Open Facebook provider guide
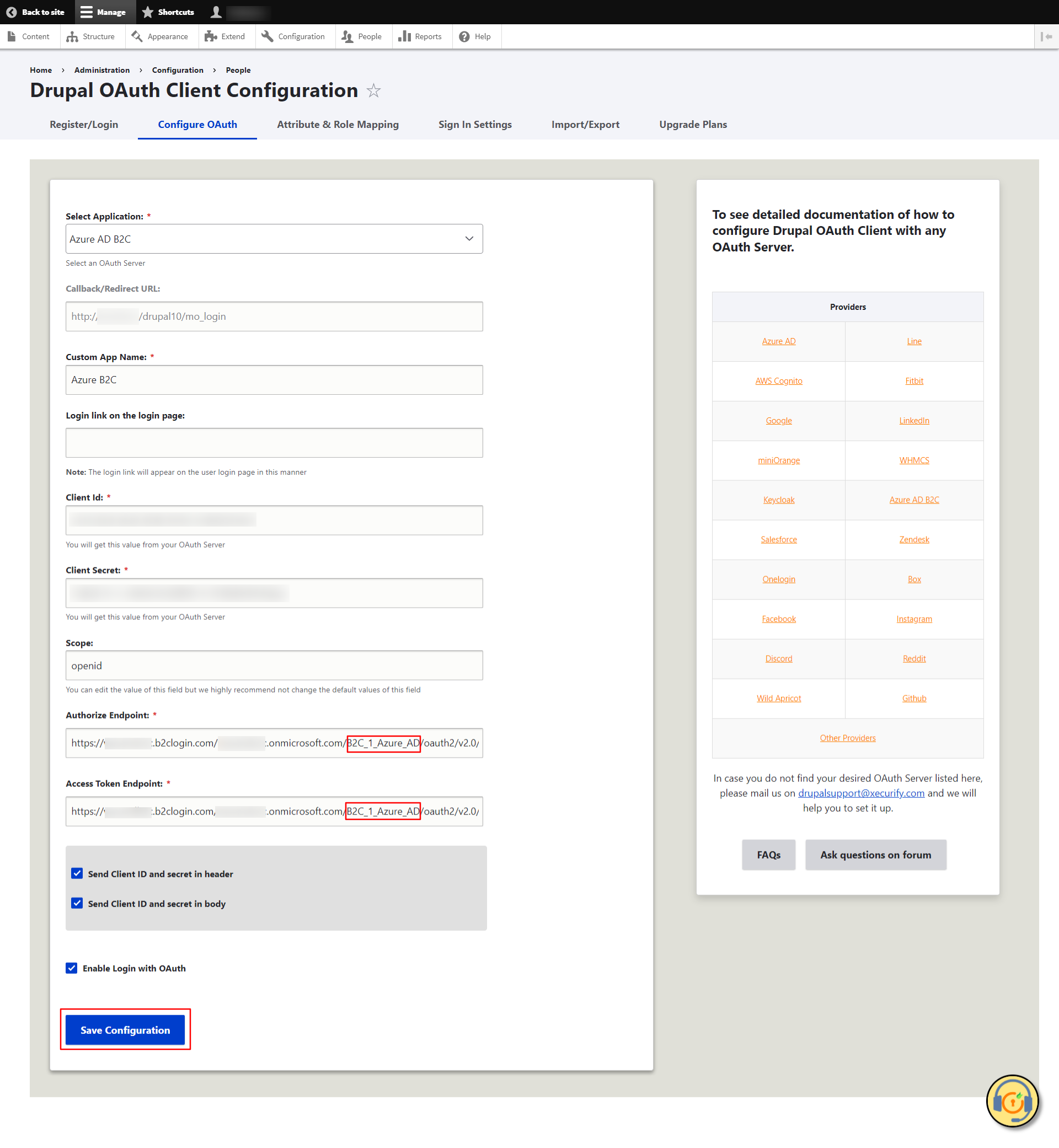 coord(779,619)
